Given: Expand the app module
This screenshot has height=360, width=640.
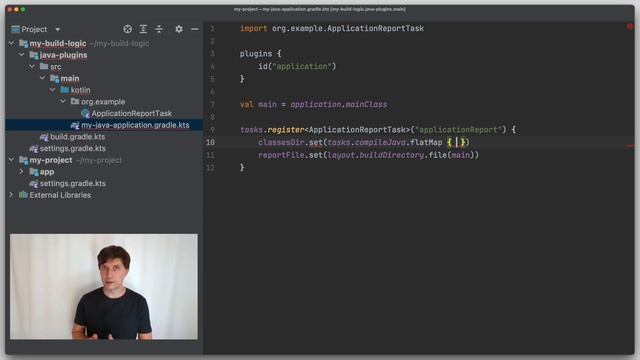Looking at the screenshot, I should [x=22, y=171].
